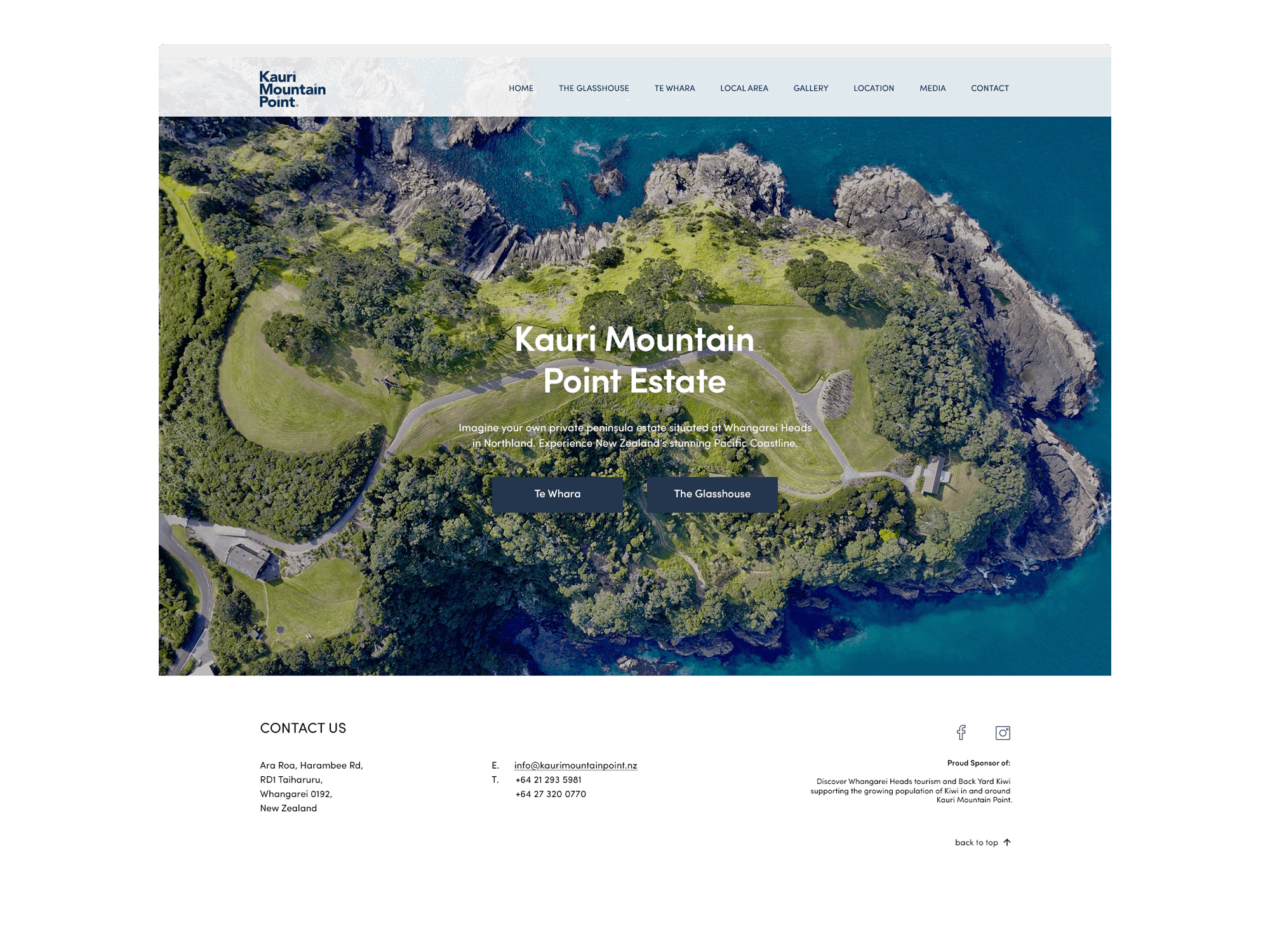Click the Kauri Mountain Point logo
This screenshot has height=952, width=1270.
click(291, 88)
